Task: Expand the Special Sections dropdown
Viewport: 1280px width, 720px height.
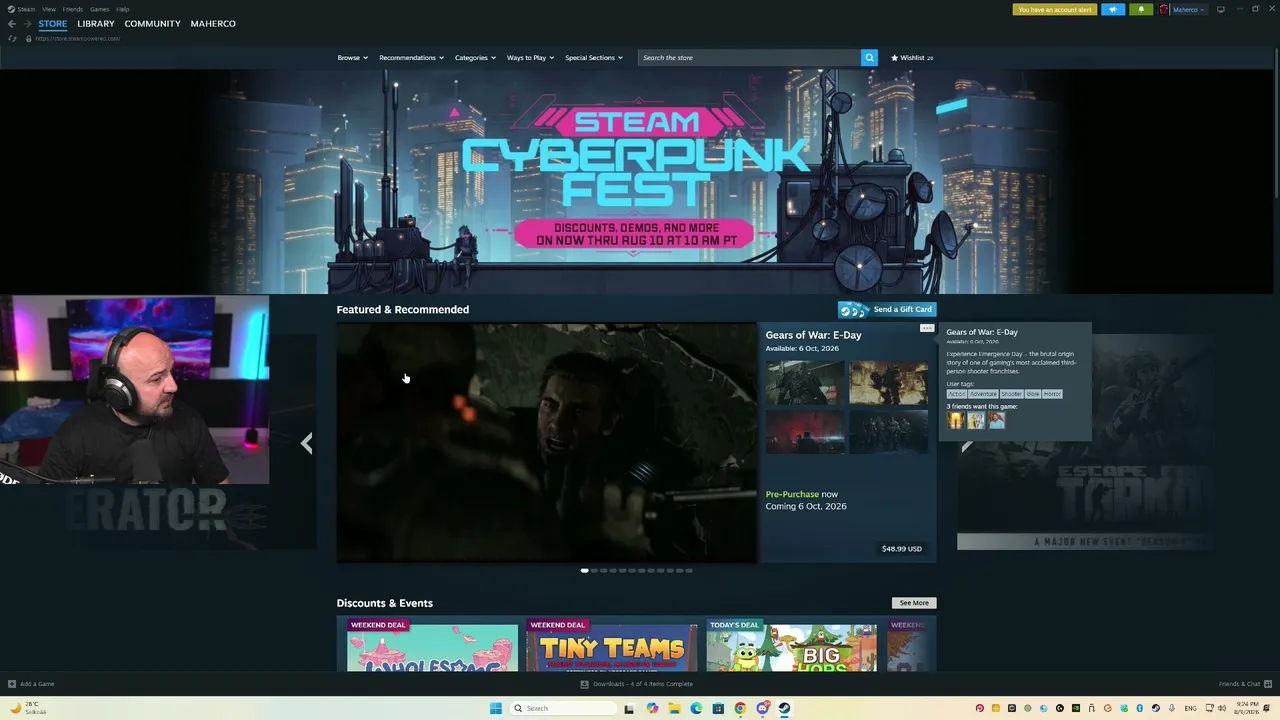Action: [594, 58]
